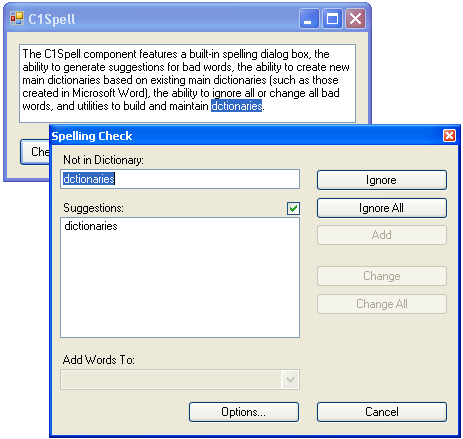Maximize the C1Spell window
This screenshot has width=463, height=439.
[332, 19]
